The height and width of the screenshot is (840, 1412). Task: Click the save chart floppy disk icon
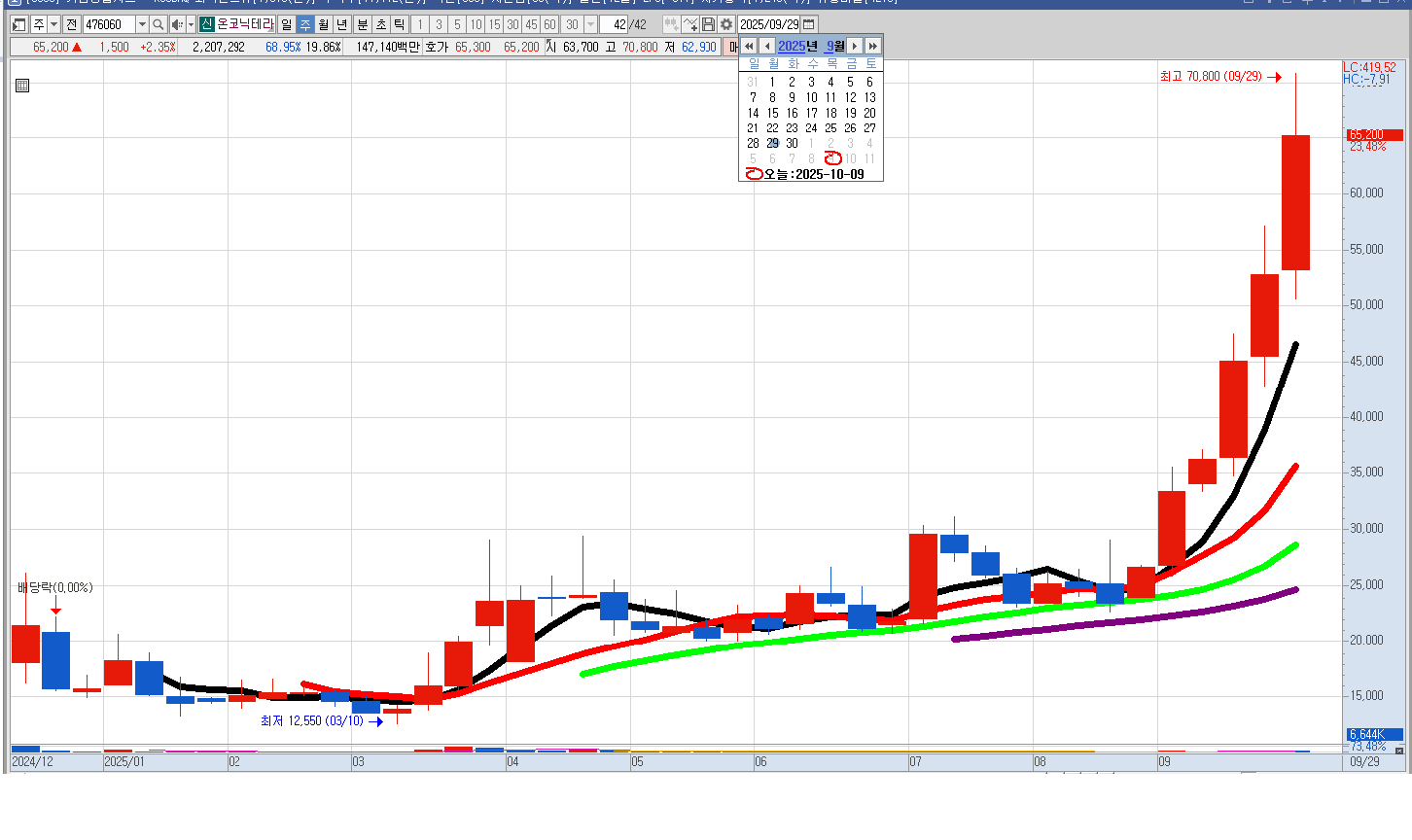(709, 24)
